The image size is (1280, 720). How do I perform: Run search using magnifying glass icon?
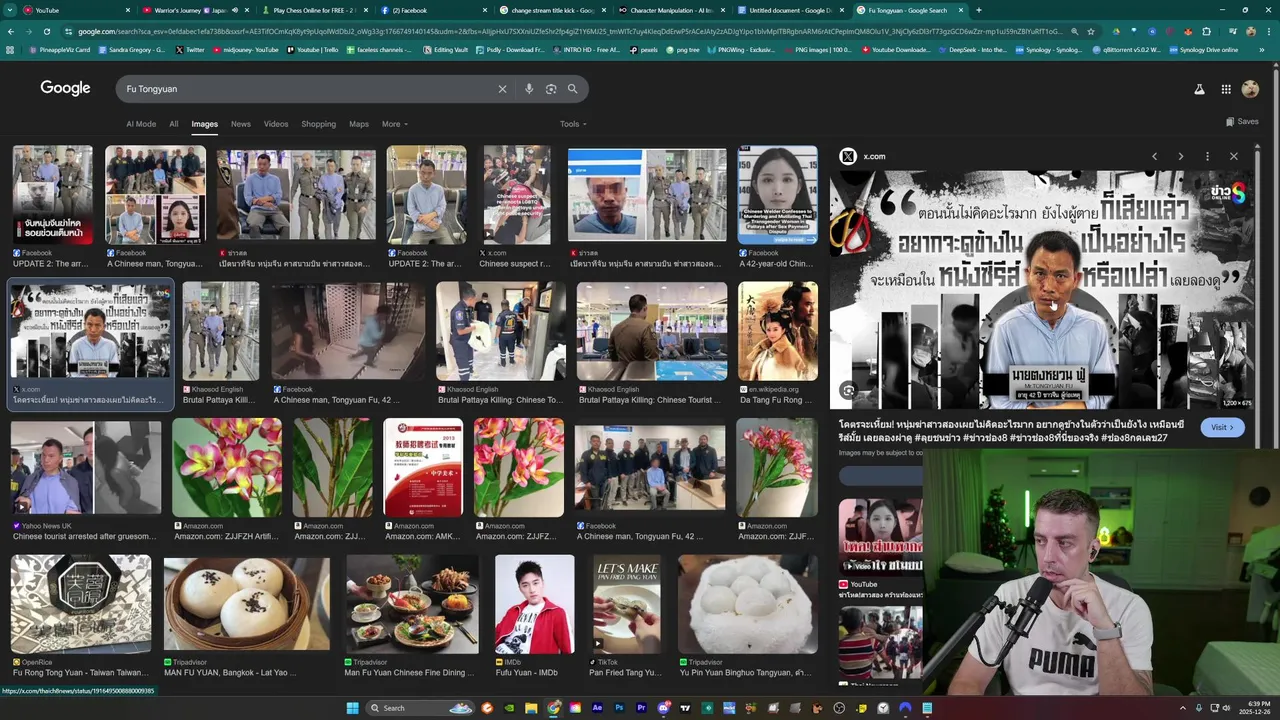tap(573, 89)
